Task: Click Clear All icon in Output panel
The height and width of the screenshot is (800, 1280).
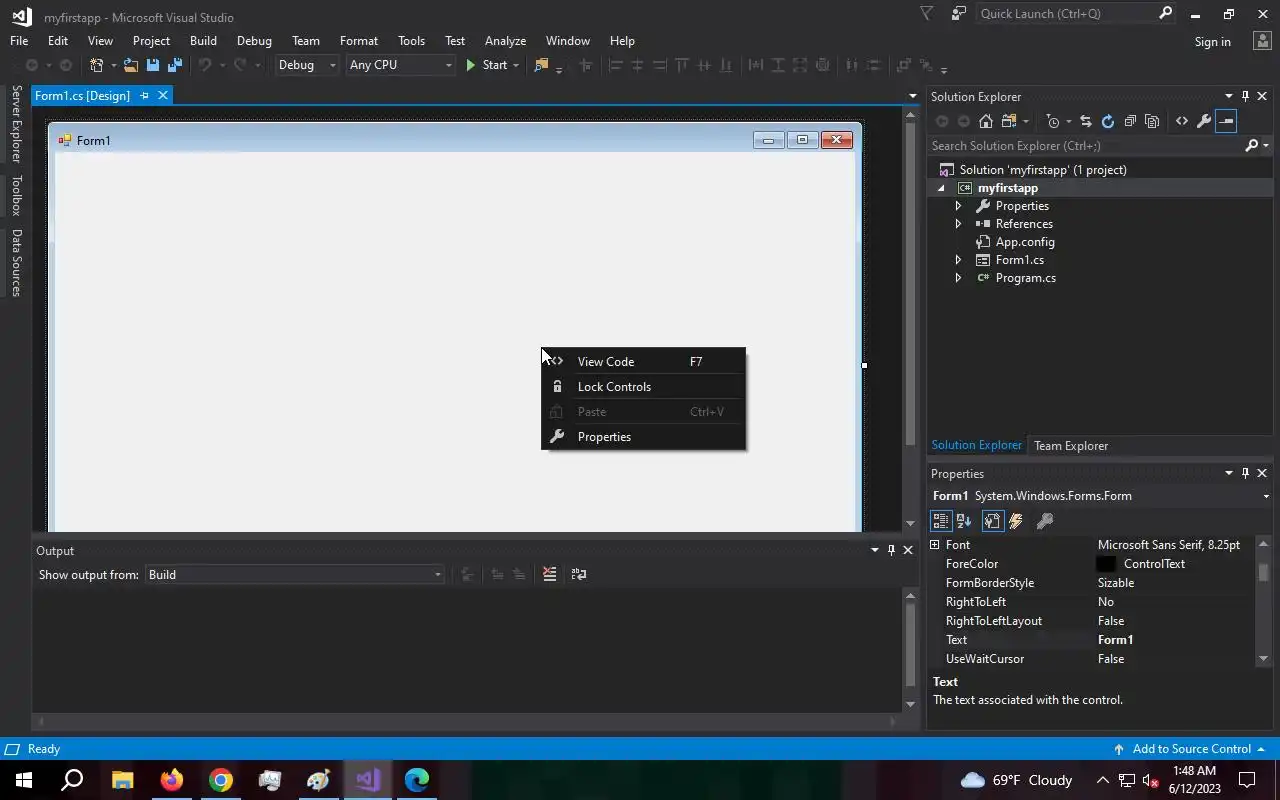Action: tap(549, 574)
